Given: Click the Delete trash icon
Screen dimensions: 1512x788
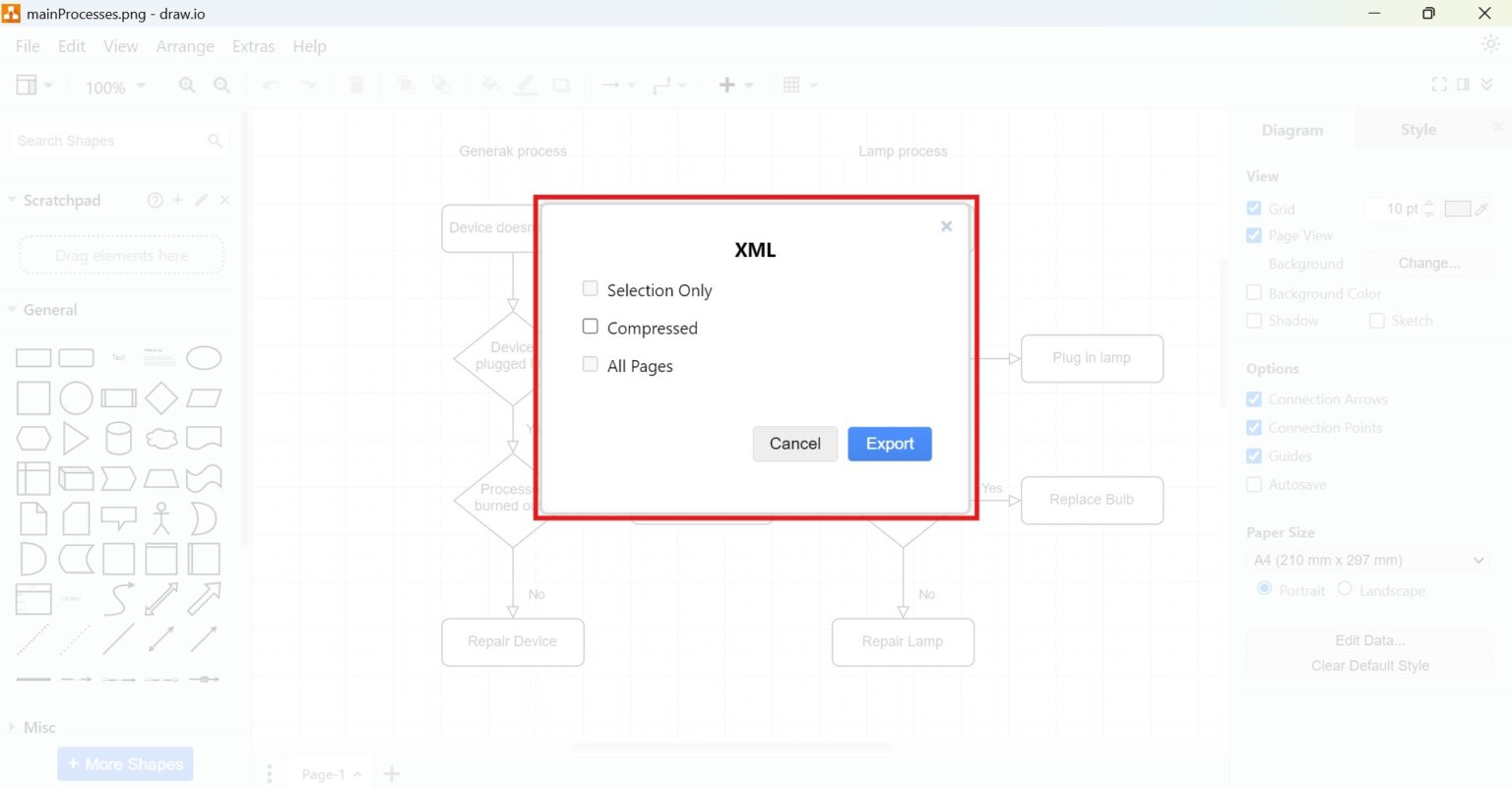Looking at the screenshot, I should coord(355,86).
